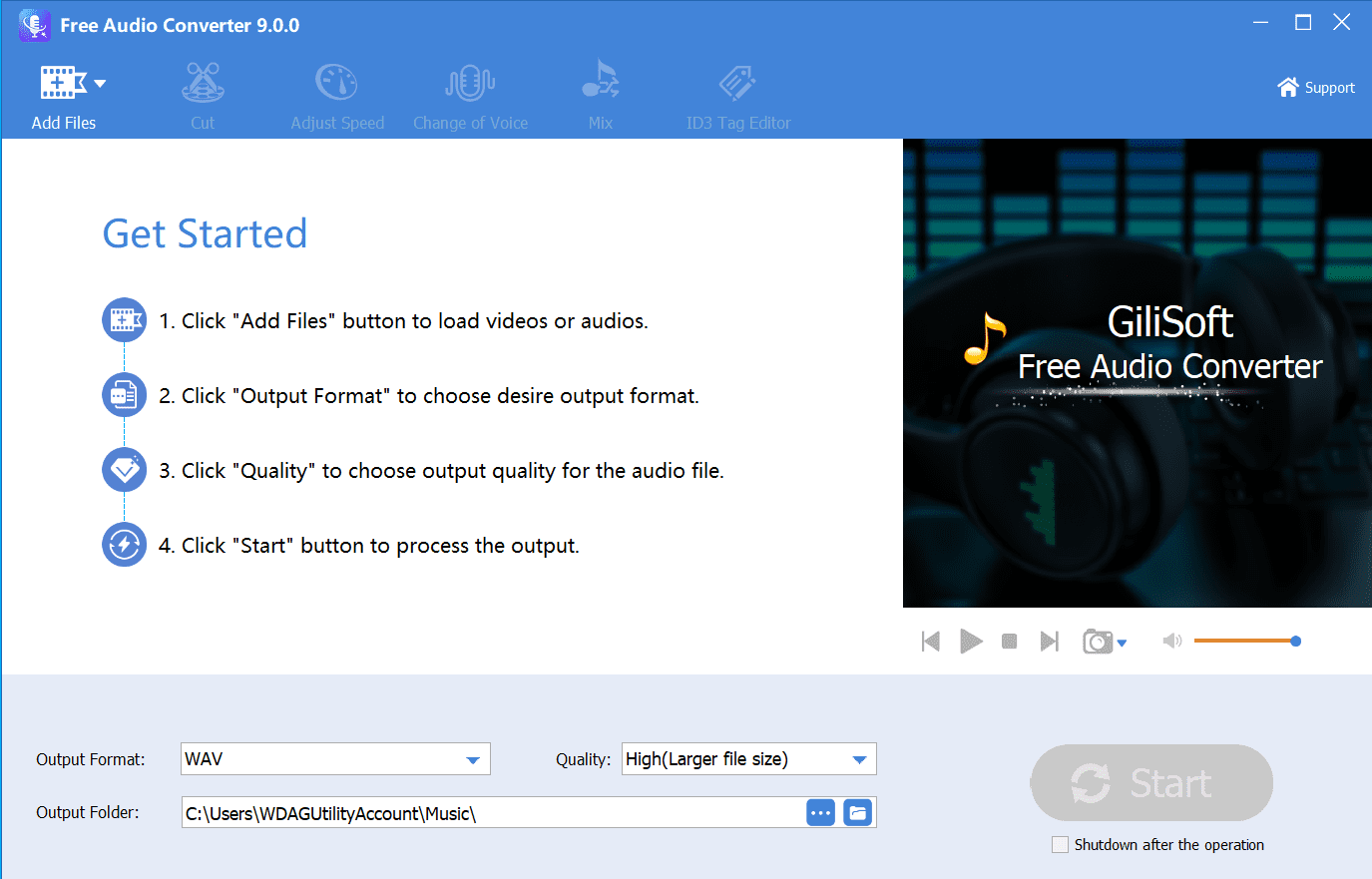Viewport: 1372px width, 879px height.
Task: Stop the preview playback
Action: (x=1010, y=641)
